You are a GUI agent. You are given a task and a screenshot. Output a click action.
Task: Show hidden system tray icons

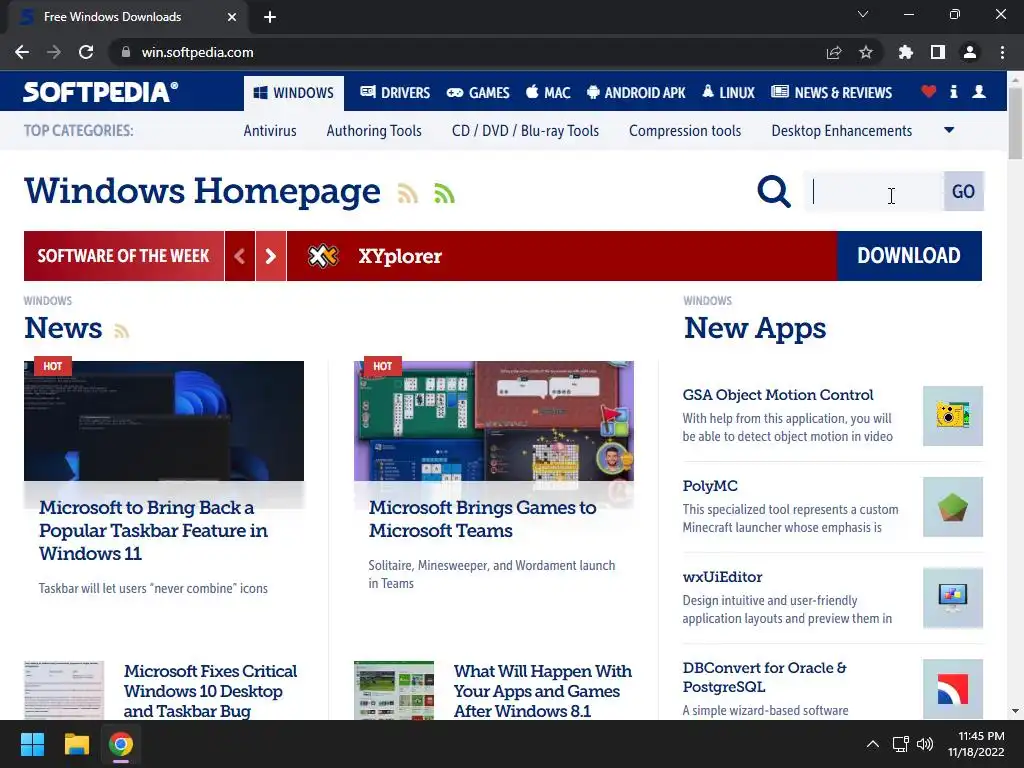click(872, 744)
